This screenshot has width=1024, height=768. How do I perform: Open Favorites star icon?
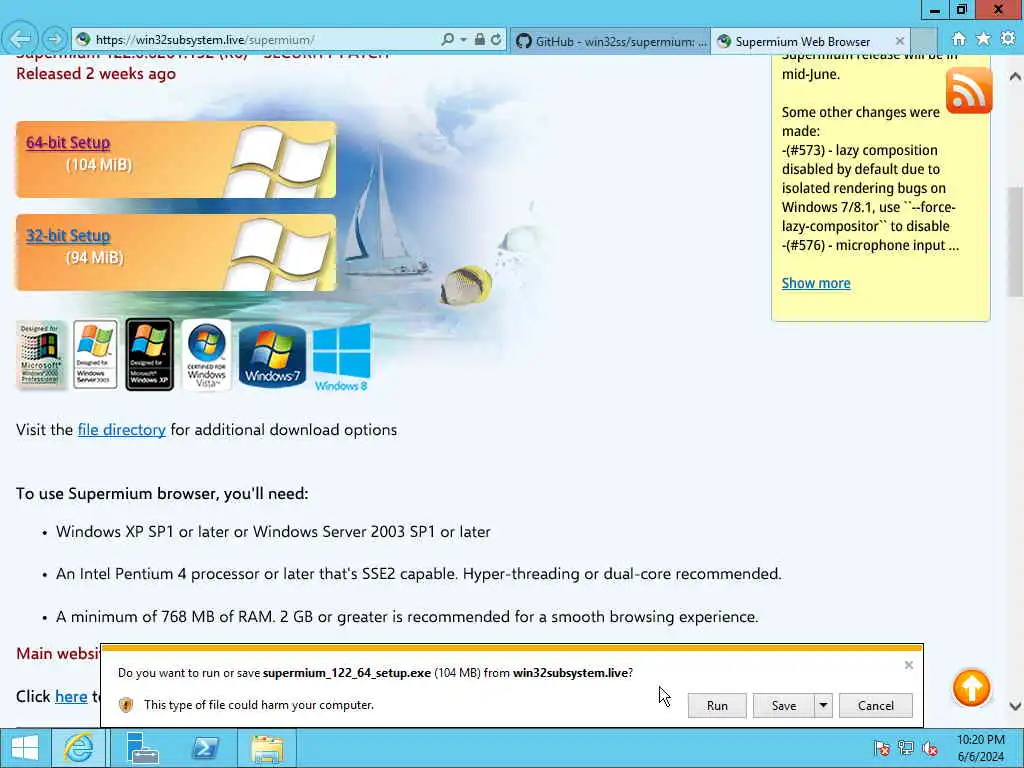tap(983, 39)
